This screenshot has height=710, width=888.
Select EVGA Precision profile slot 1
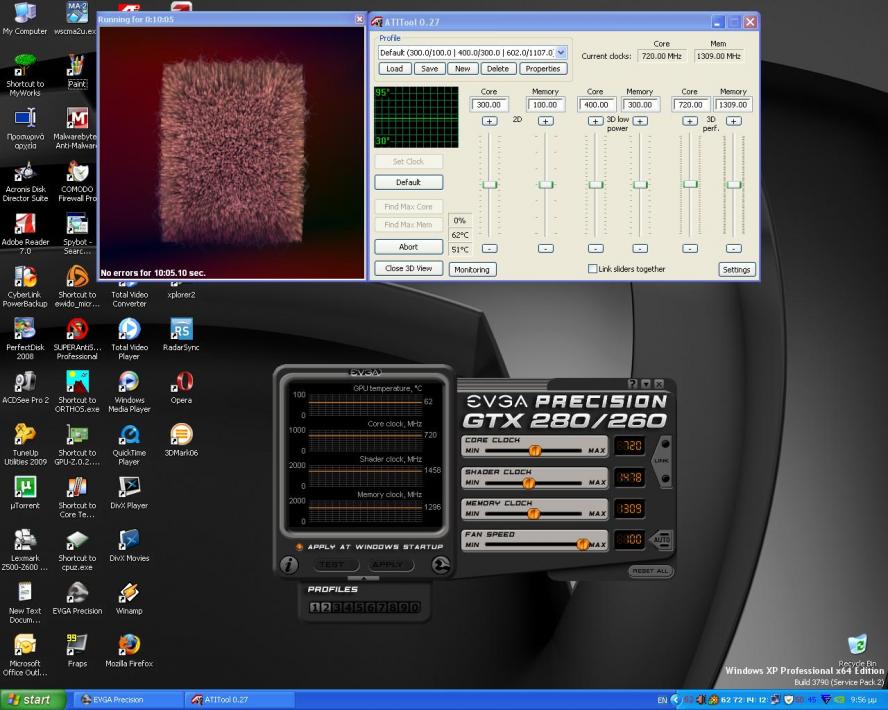[x=315, y=608]
